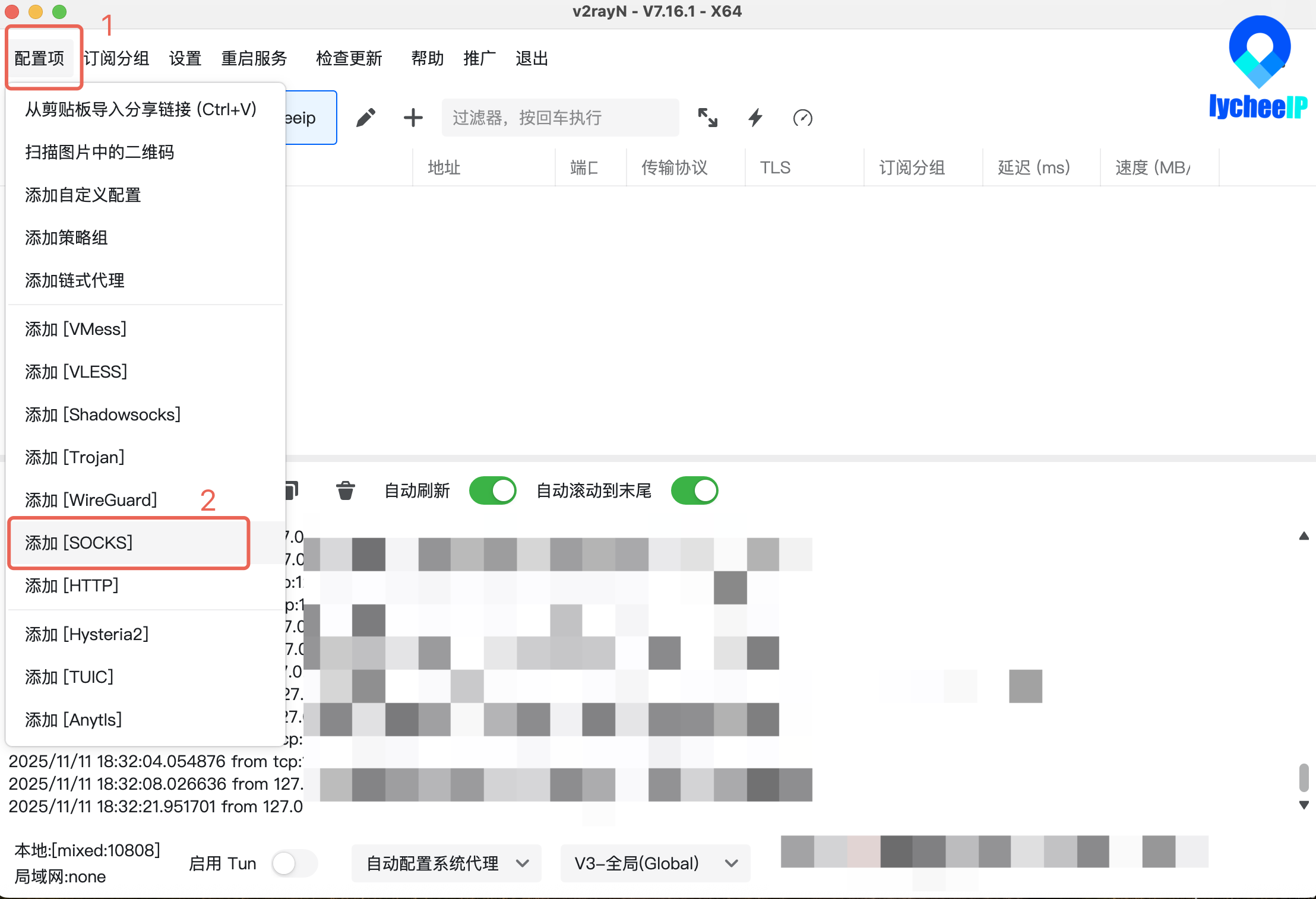
Task: Click the lightning bolt test icon
Action: pos(755,118)
